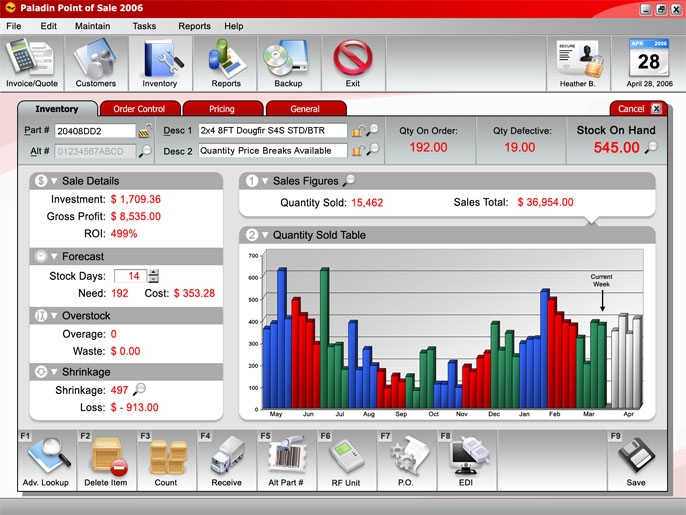This screenshot has width=686, height=515.
Task: Click the lock icon next to Desc 2
Action: click(357, 151)
